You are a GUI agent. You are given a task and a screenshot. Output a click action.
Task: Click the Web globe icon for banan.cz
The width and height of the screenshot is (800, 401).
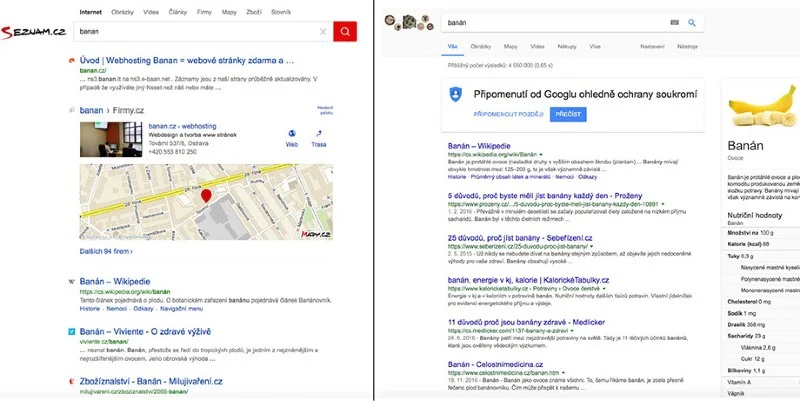tap(292, 134)
